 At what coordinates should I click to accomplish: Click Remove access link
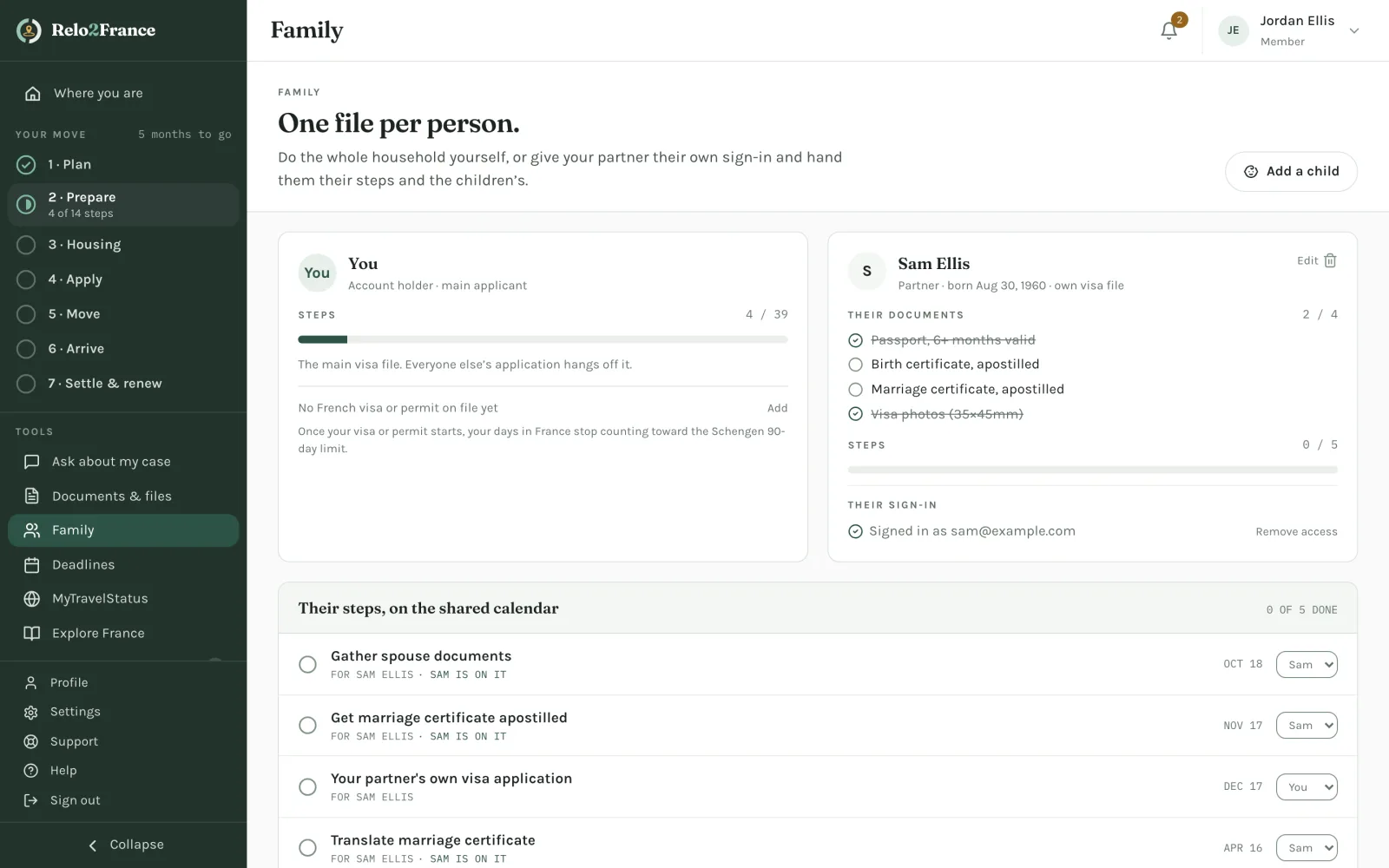[1296, 532]
